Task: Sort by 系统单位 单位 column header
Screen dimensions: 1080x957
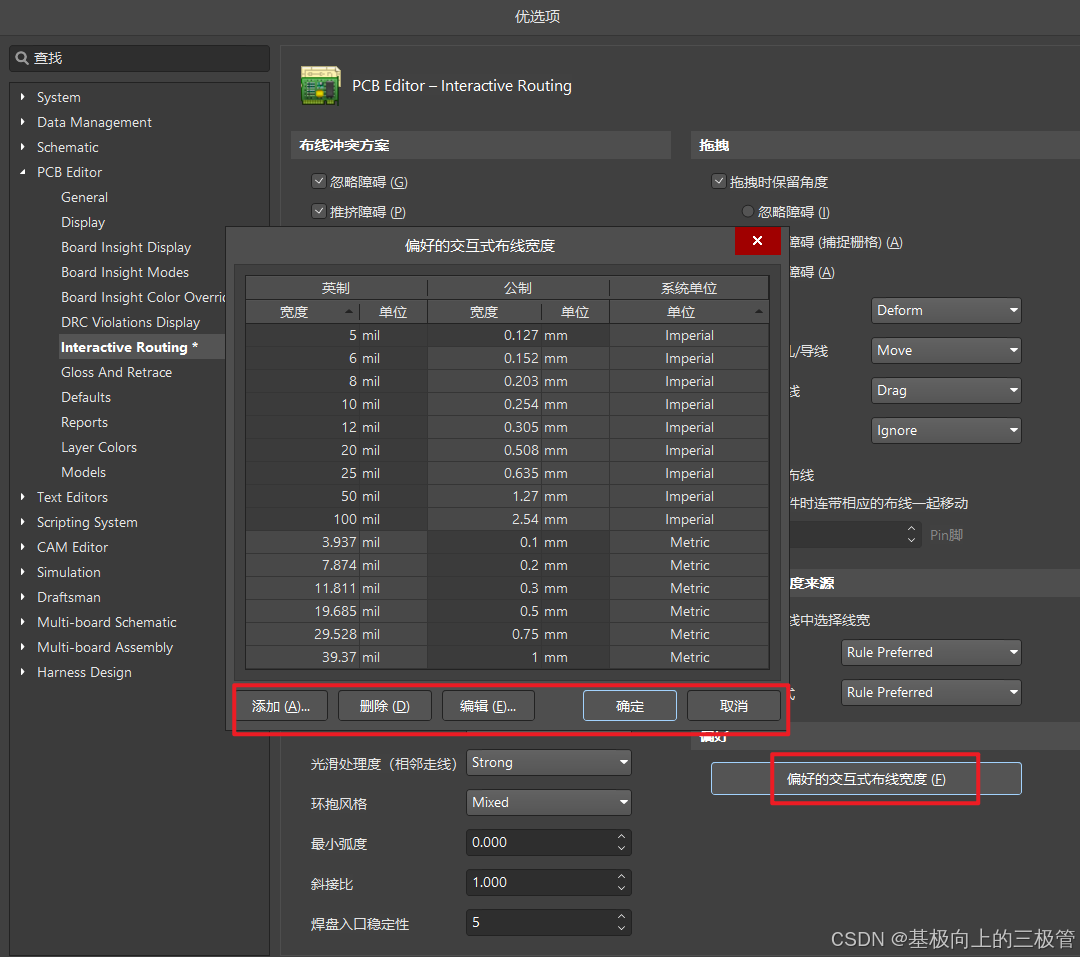Action: 689,312
